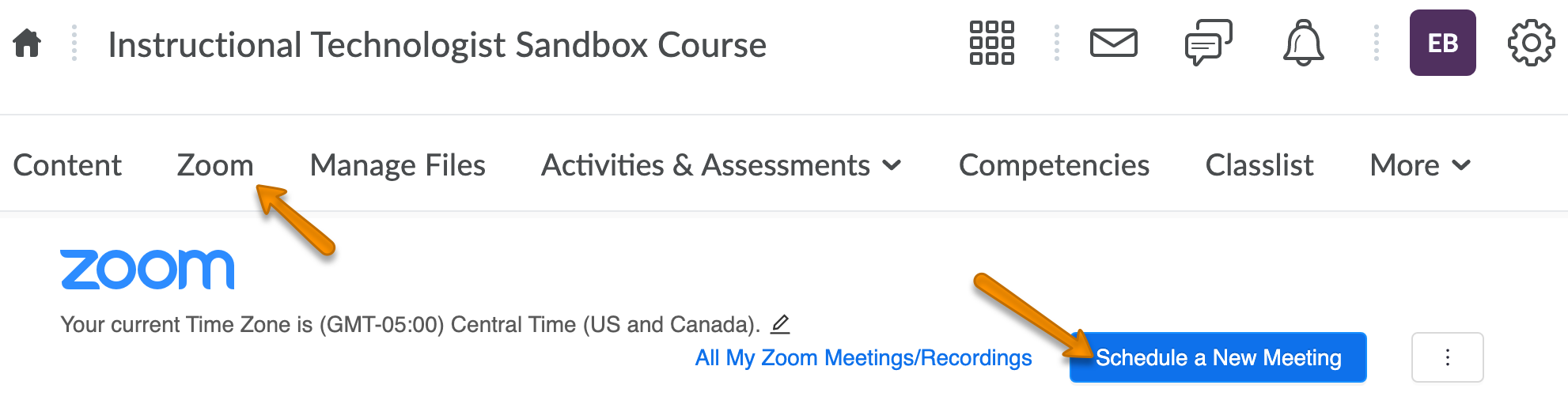Open the email envelope icon
This screenshot has height=419, width=1568.
coord(1113,43)
